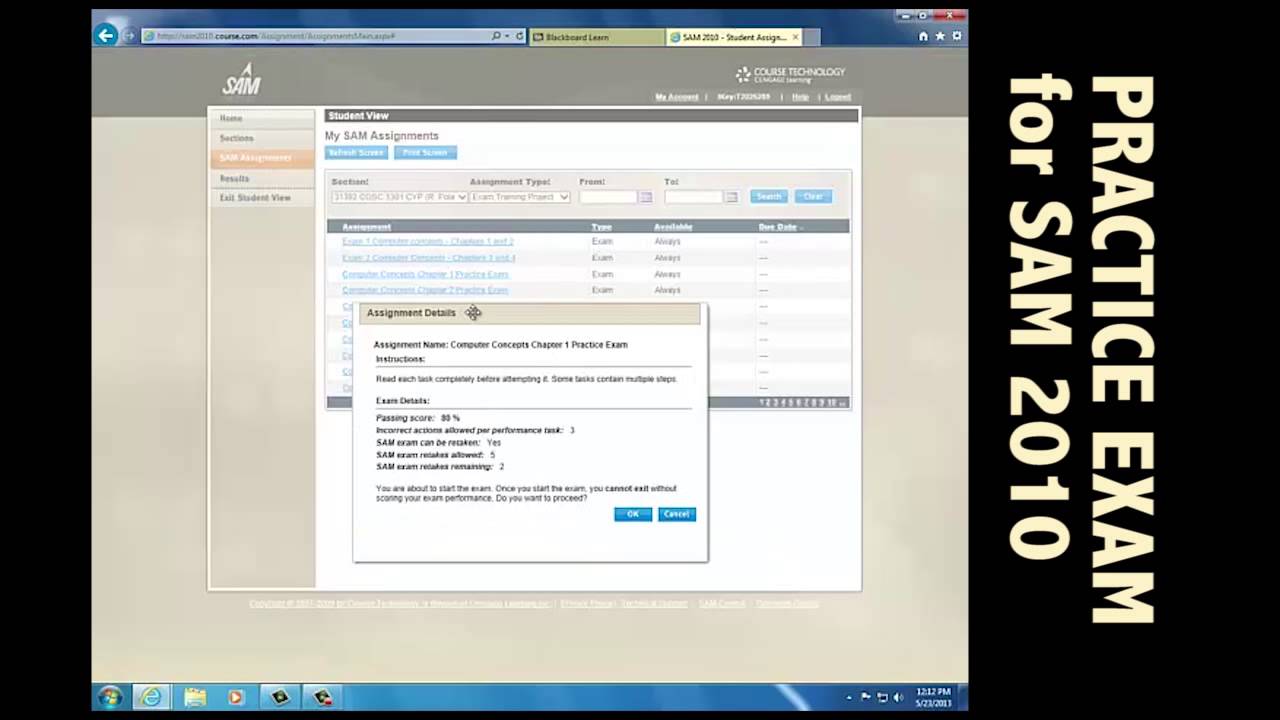Open the My Account link
The height and width of the screenshot is (720, 1280).
coord(677,97)
